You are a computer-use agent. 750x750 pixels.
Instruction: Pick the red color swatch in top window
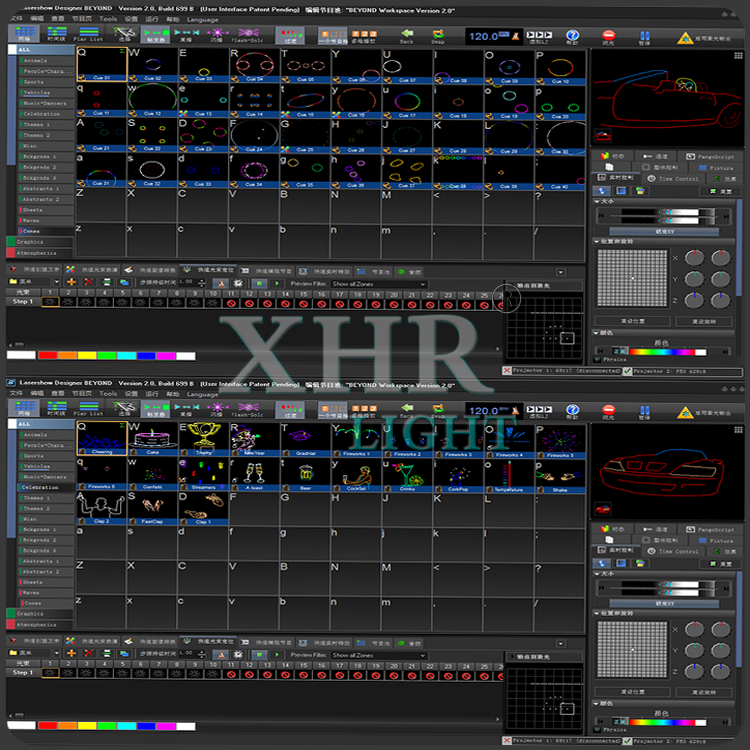point(47,355)
